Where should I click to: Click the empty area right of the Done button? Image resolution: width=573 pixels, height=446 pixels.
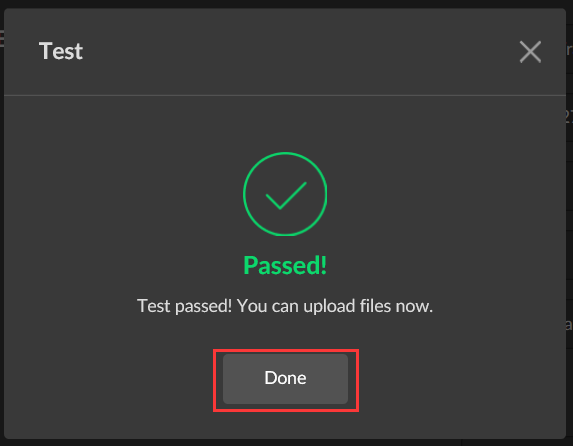pyautogui.click(x=462, y=379)
